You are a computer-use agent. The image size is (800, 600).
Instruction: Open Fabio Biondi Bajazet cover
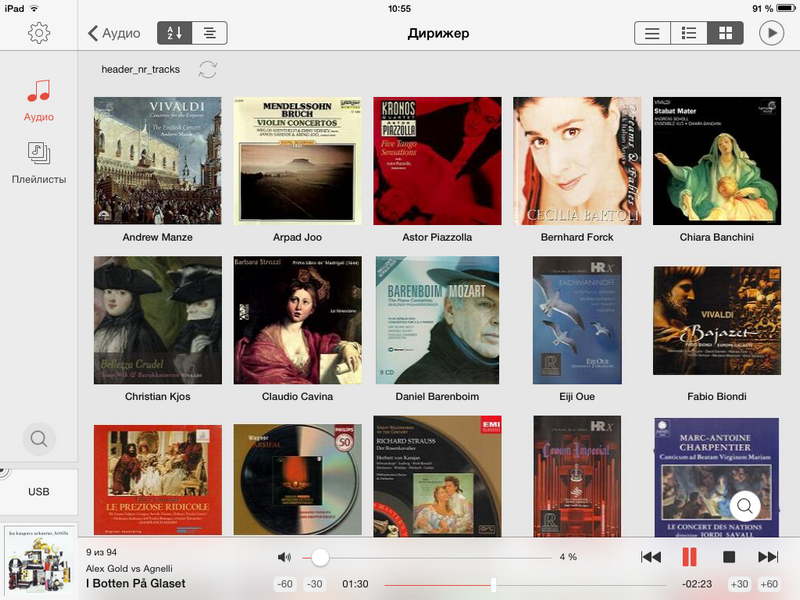717,320
